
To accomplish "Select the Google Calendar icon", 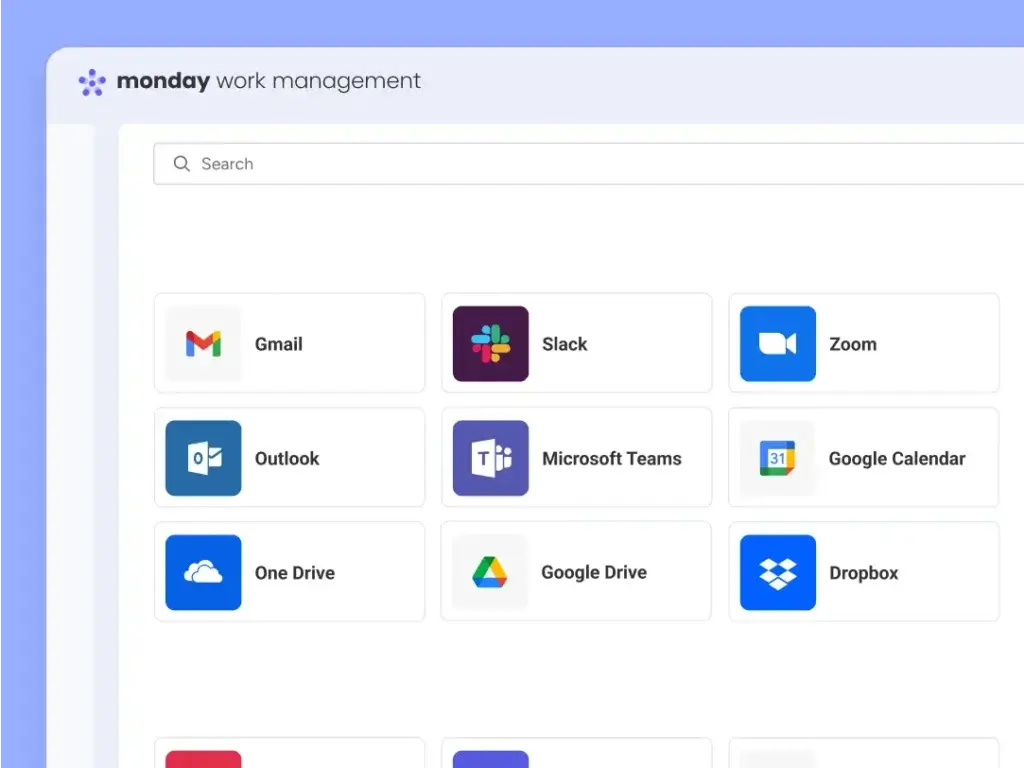I will click(x=778, y=458).
